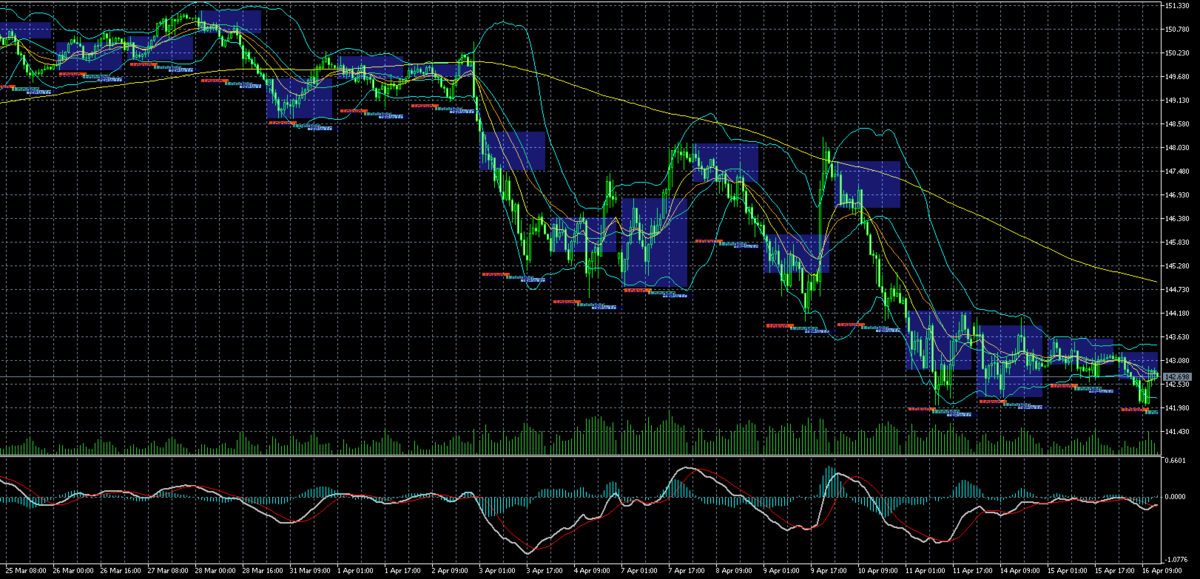Click the 0.0000 oscillator zero-level label
1200x579 pixels.
point(1176,496)
